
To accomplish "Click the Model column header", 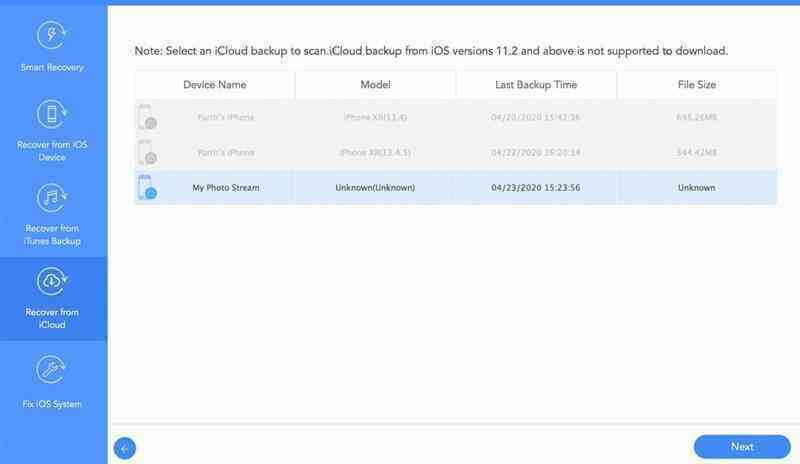I will pos(376,85).
